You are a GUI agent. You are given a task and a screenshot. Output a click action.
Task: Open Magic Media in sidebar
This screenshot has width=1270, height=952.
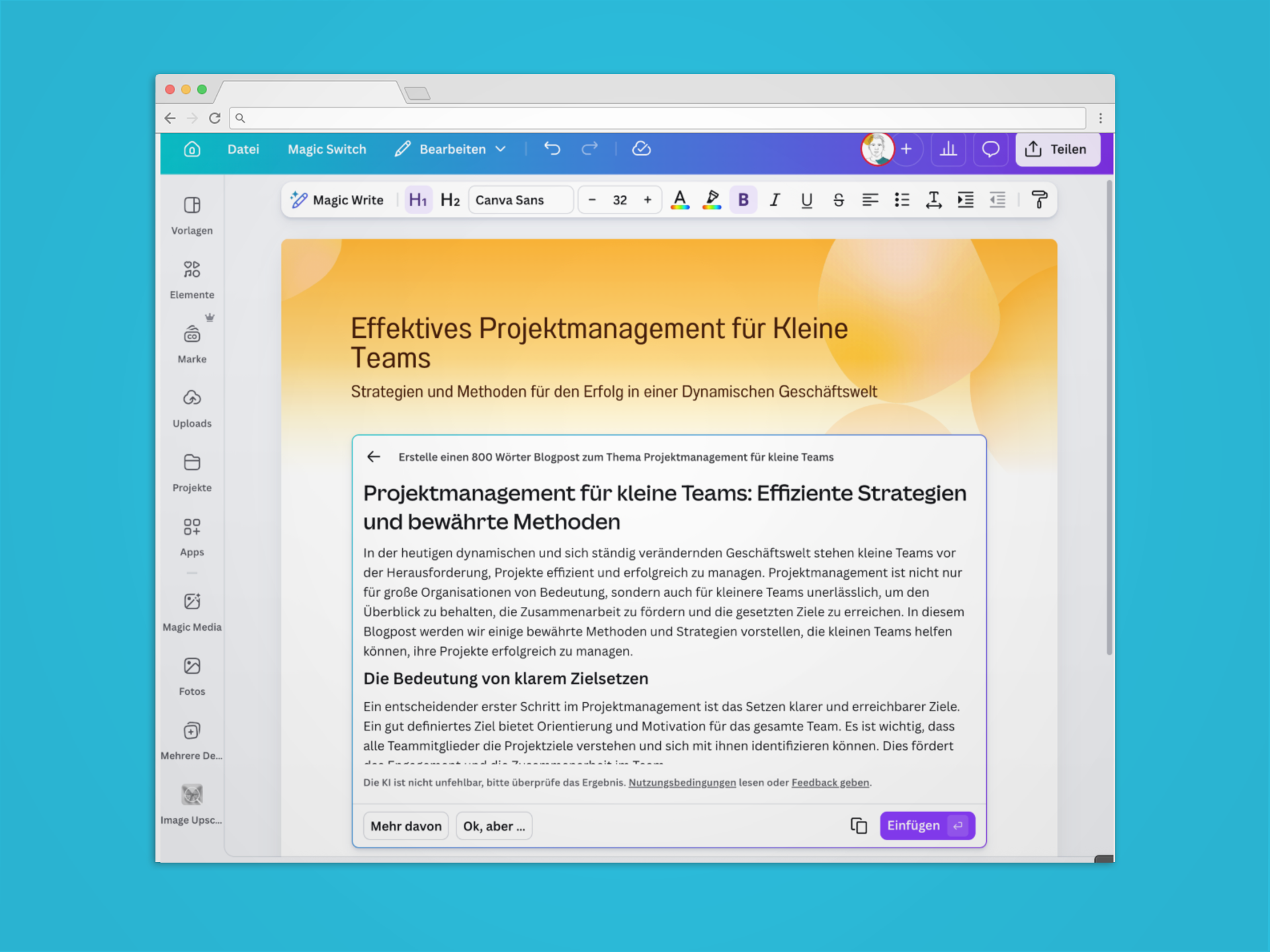coord(192,612)
